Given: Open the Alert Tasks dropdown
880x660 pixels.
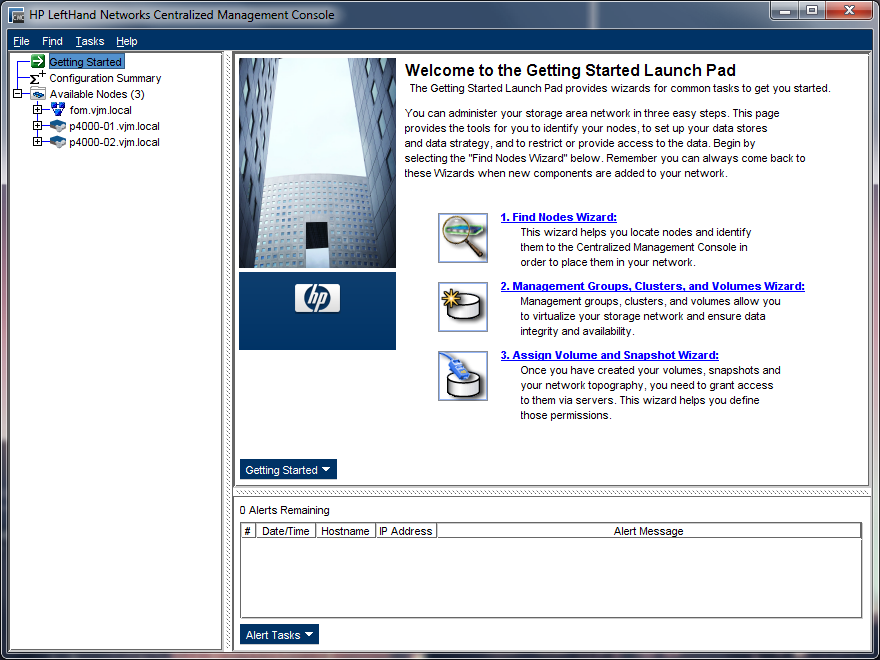Looking at the screenshot, I should 280,635.
